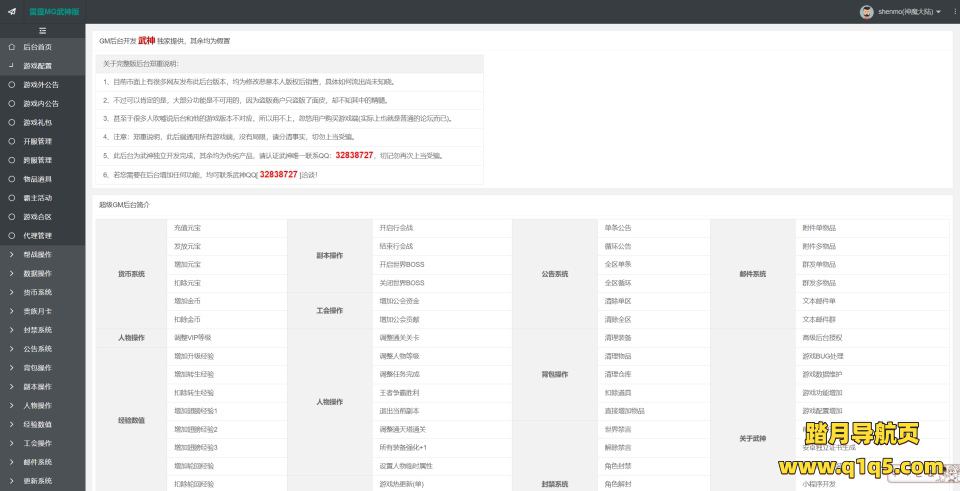Open 开服管理 menu item
Screen dimensions: 960x491
pos(43,141)
